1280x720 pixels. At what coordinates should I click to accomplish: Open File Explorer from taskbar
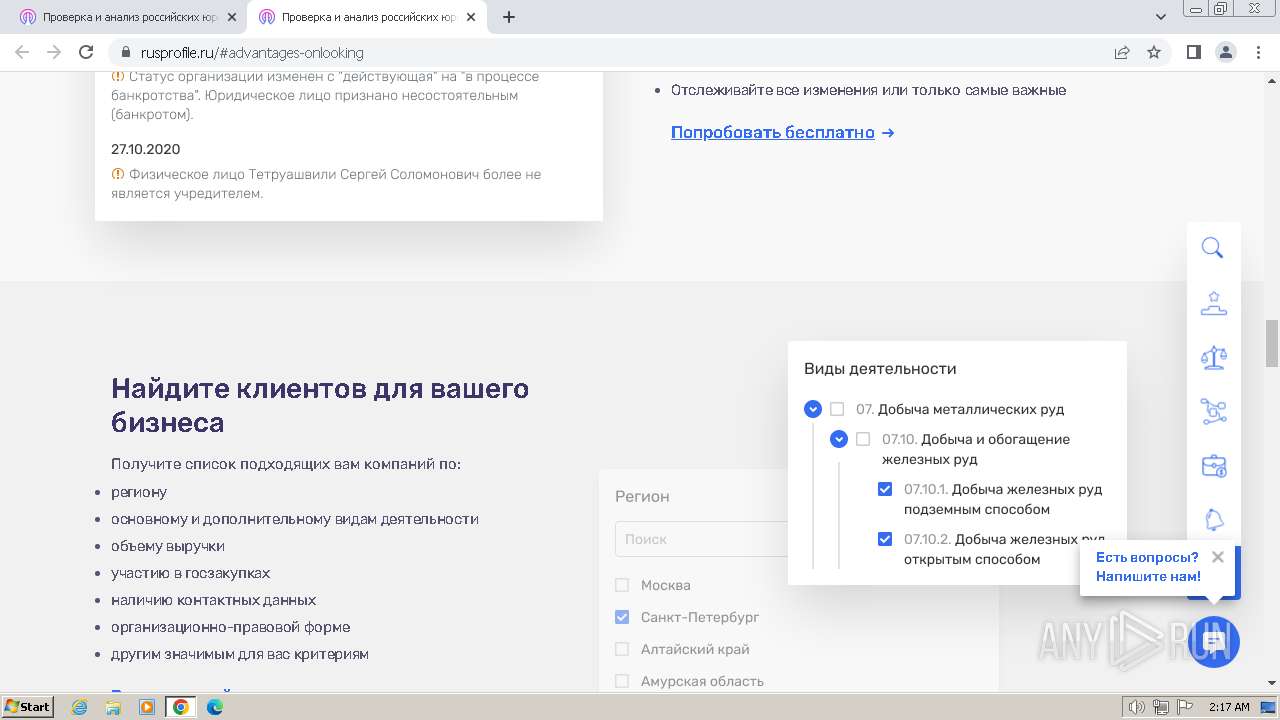click(x=113, y=706)
